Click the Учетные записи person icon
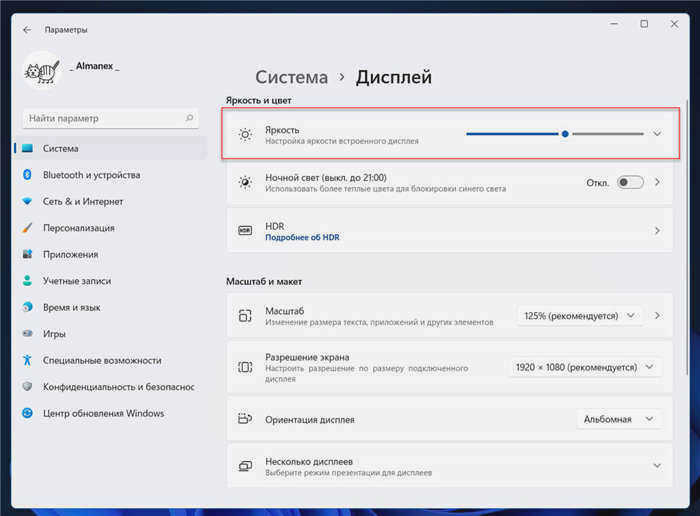 coord(27,280)
